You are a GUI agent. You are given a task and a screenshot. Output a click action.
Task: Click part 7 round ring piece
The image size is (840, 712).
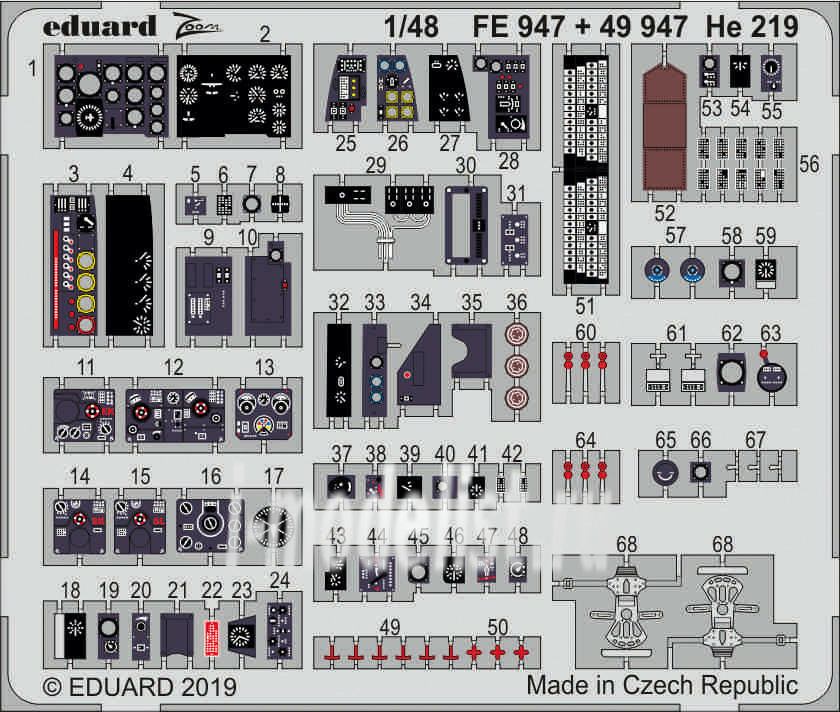point(251,204)
